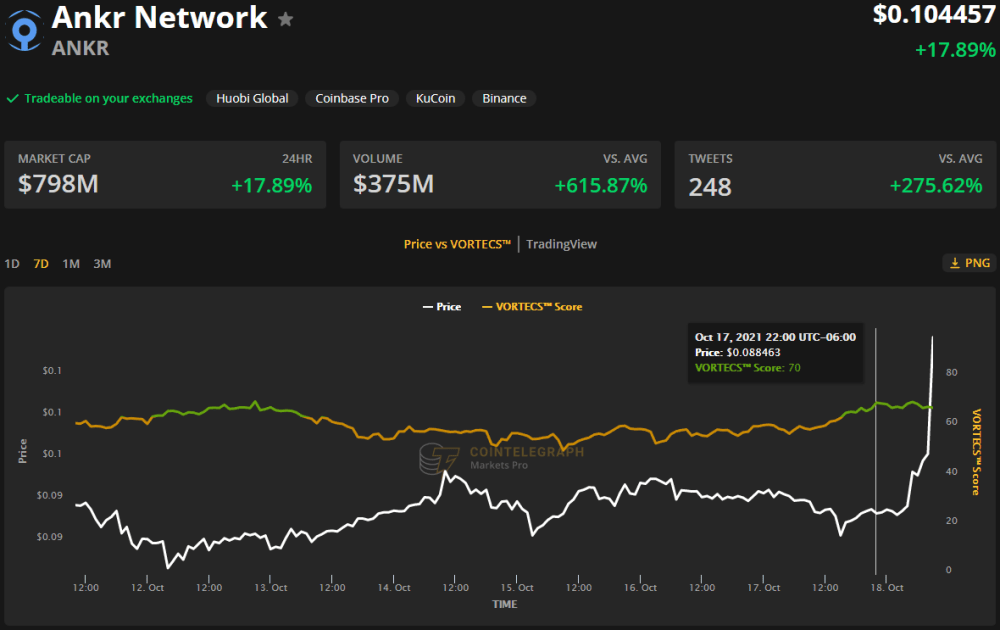The image size is (1000, 630).
Task: Click the green tradeable checkmark icon
Action: click(12, 99)
